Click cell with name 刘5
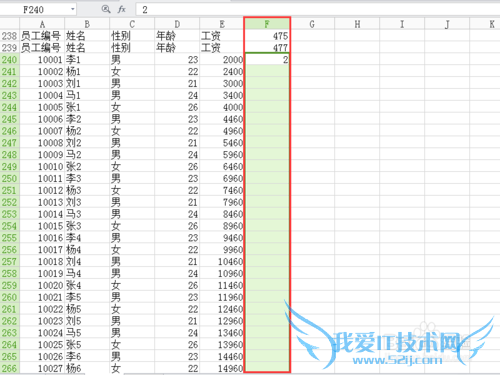Viewport: 500px width, 375px height. (87, 321)
